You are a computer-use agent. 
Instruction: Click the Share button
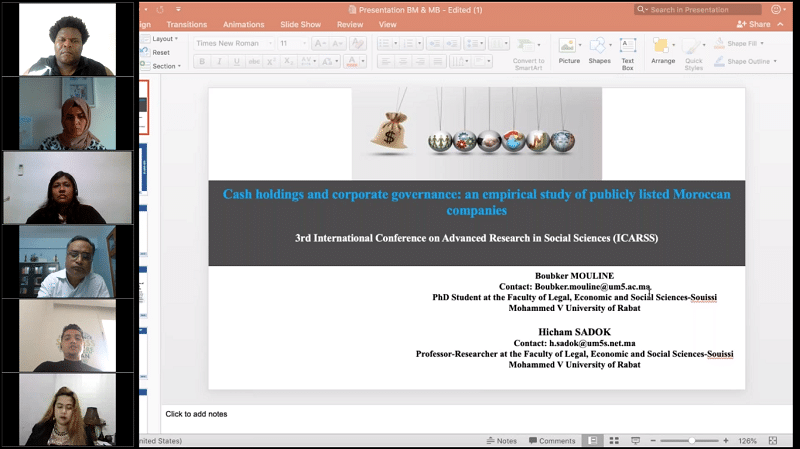(754, 24)
